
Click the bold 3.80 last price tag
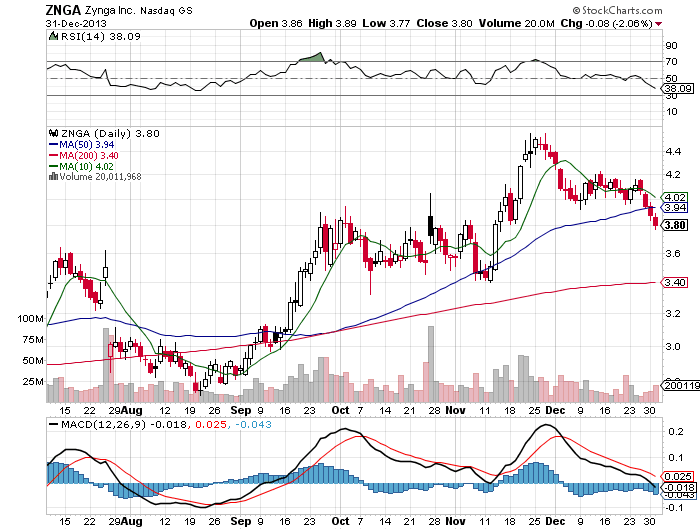[675, 225]
